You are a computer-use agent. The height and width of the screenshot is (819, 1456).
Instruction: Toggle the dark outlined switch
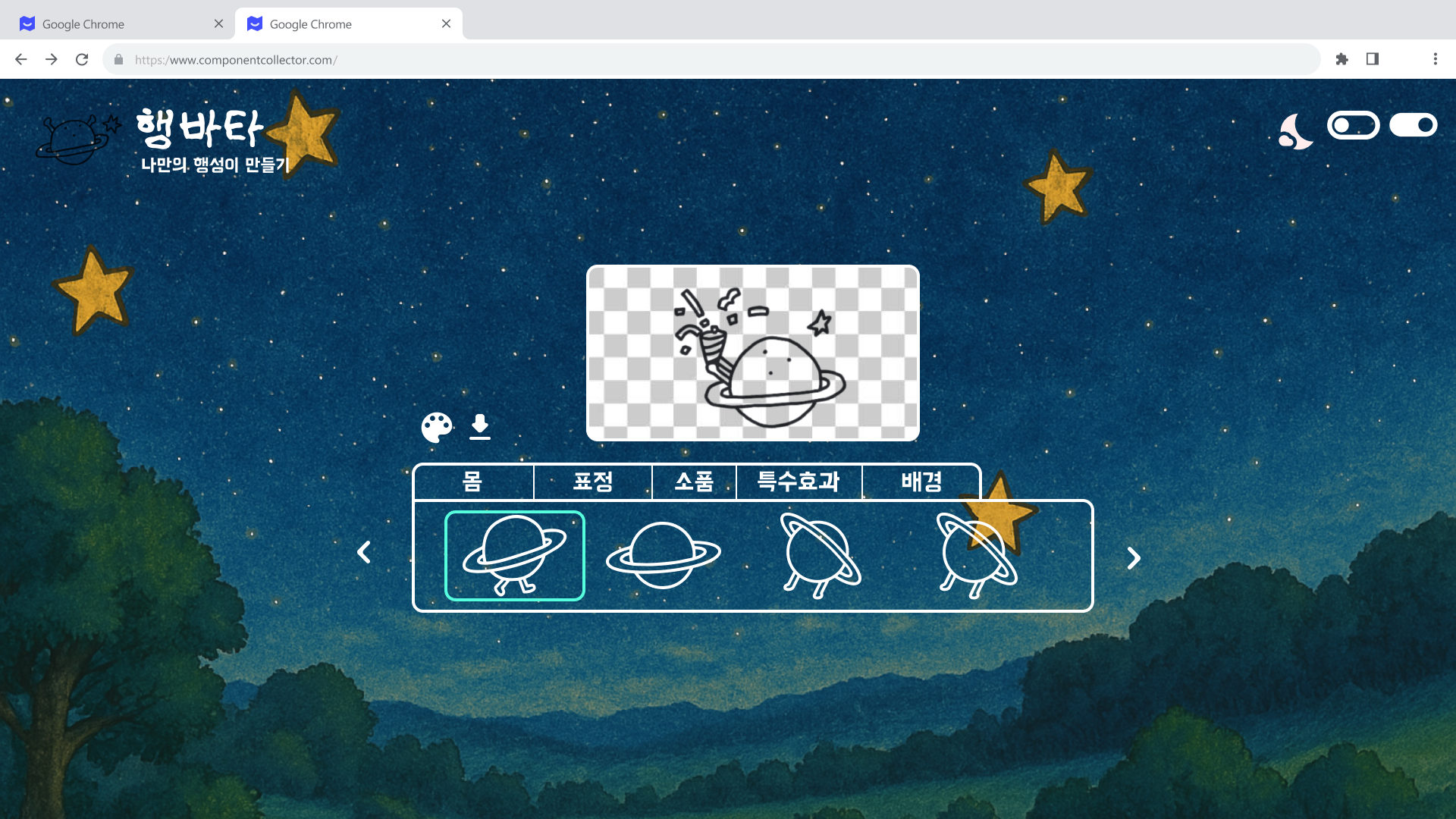pyautogui.click(x=1353, y=125)
